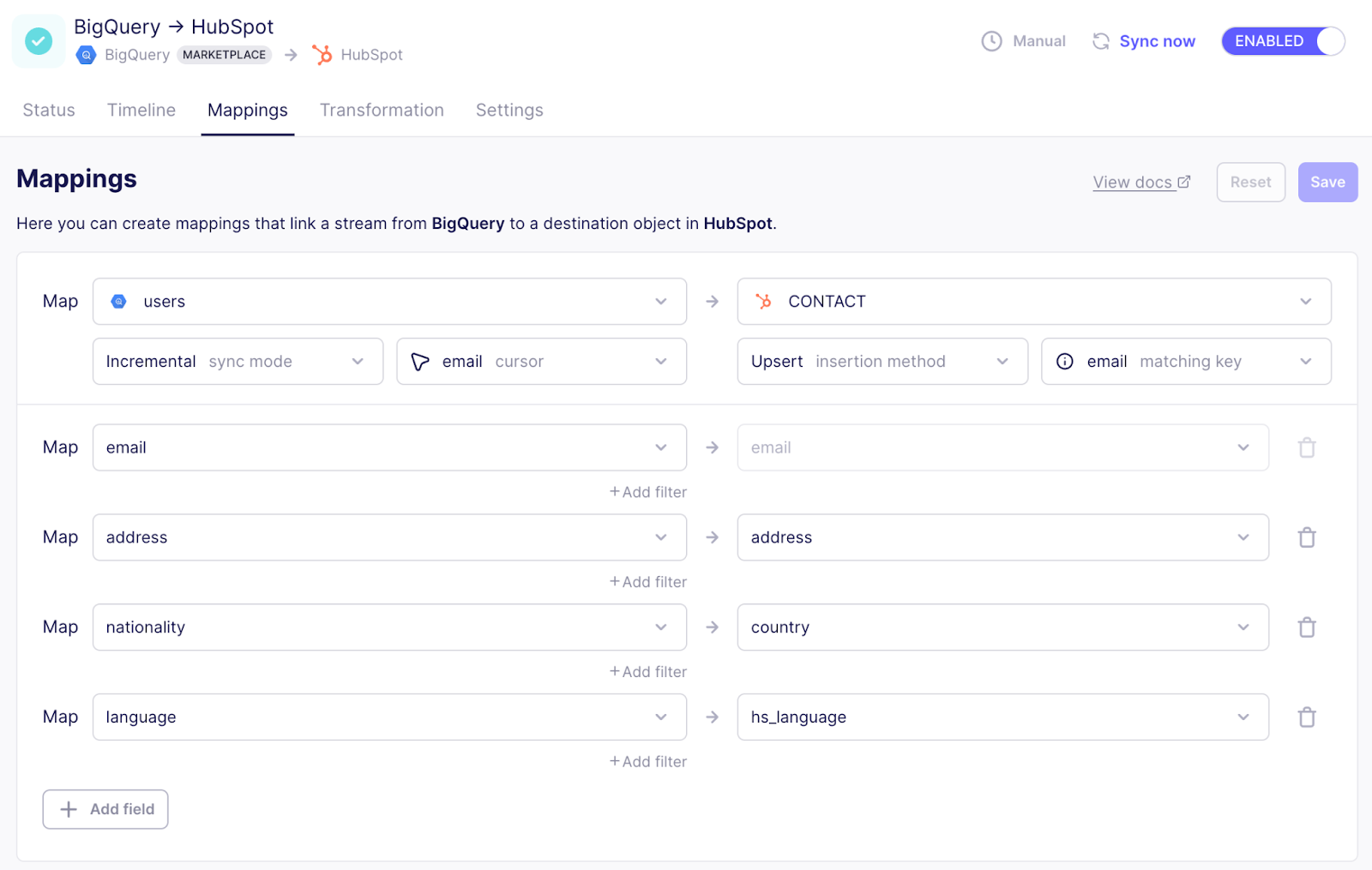Click the Add field button

point(105,809)
